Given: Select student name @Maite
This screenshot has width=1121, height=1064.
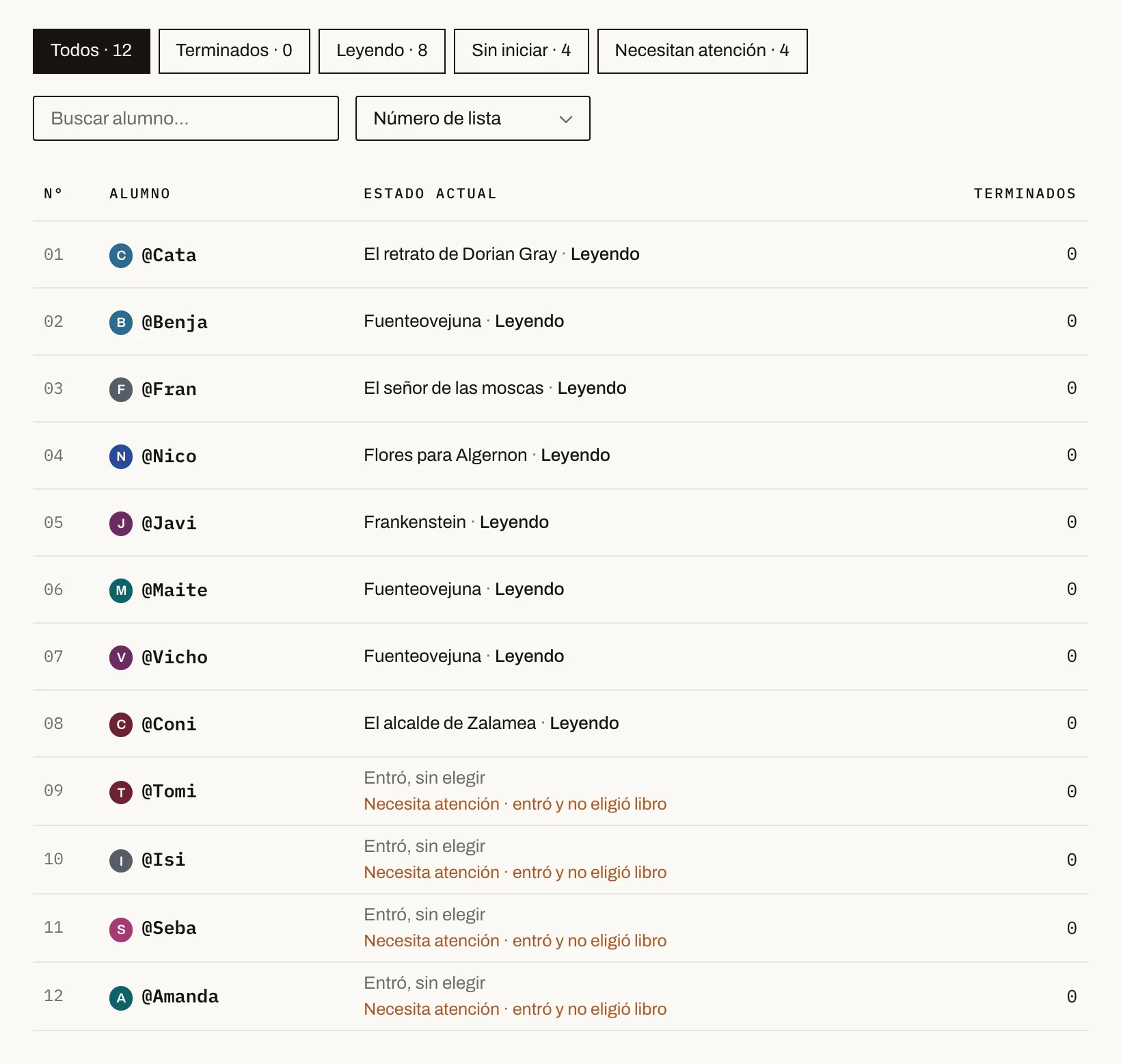Looking at the screenshot, I should (174, 591).
